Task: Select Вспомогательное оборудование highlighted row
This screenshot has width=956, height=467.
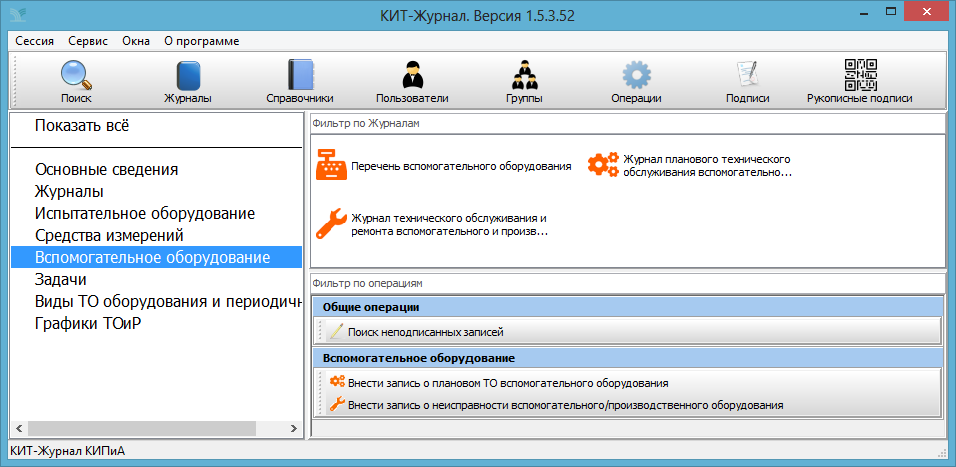Action: (157, 257)
